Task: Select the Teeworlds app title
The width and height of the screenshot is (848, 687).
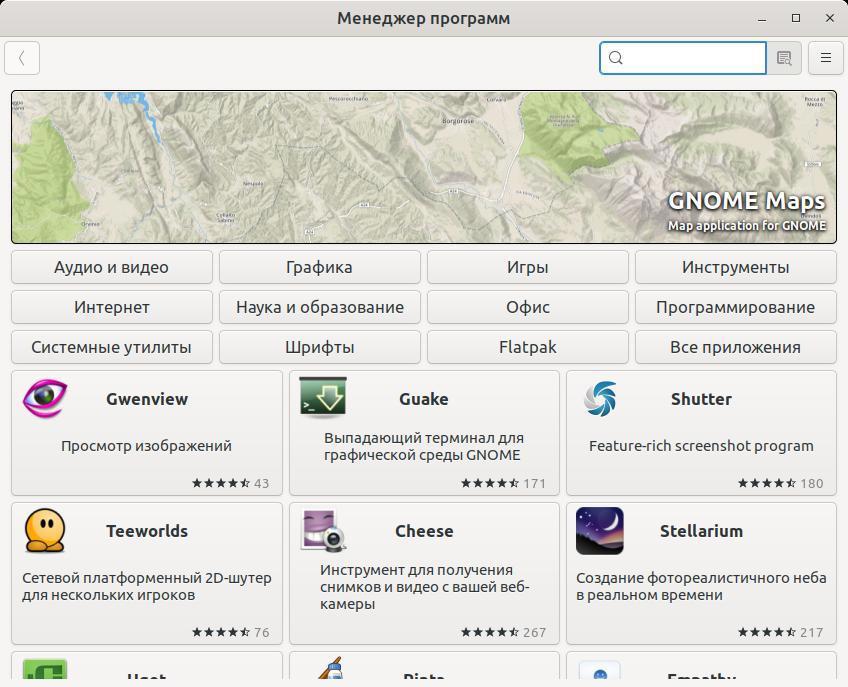Action: 147,531
